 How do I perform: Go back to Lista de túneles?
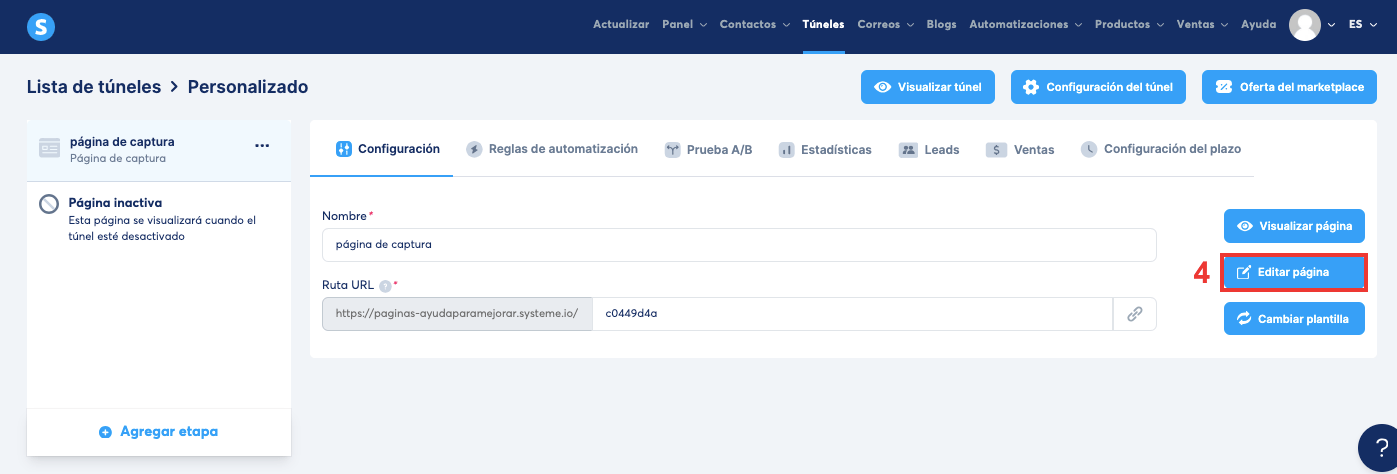pos(94,87)
